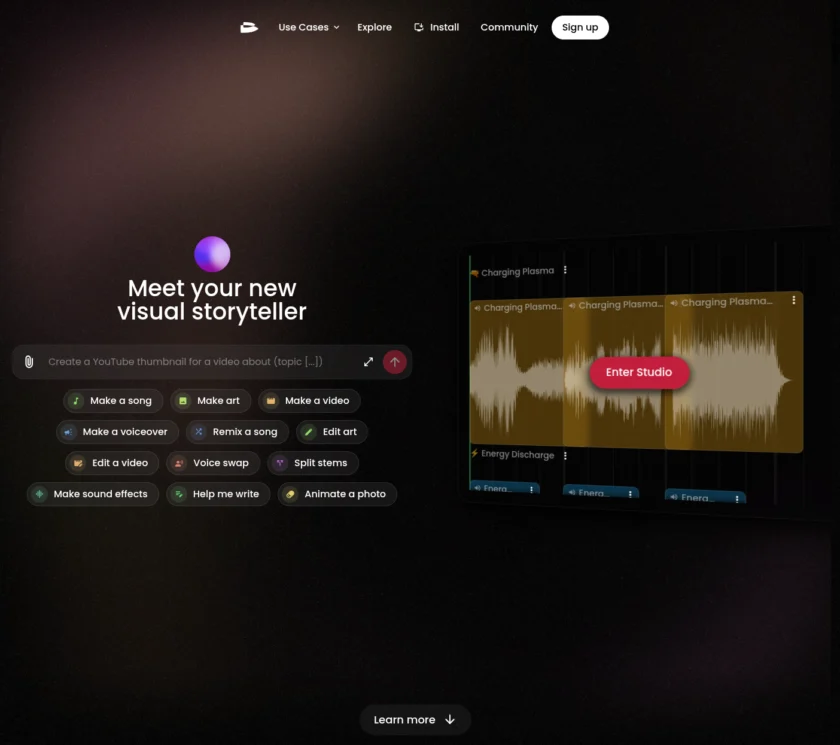This screenshot has width=840, height=745.
Task: Open third Charging Plasma clip options
Action: tap(793, 300)
